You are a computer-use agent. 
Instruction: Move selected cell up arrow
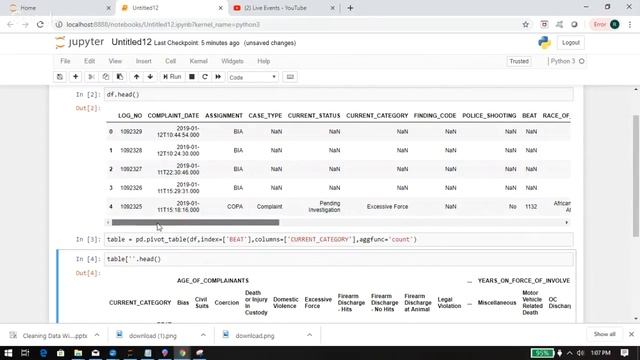(x=136, y=77)
